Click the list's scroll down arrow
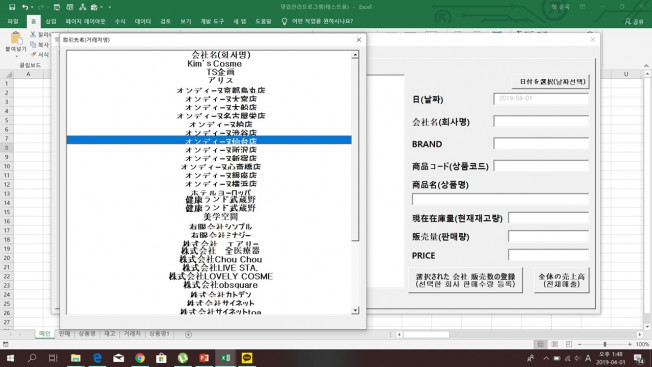Viewport: 652px width, 367px height. tap(355, 310)
